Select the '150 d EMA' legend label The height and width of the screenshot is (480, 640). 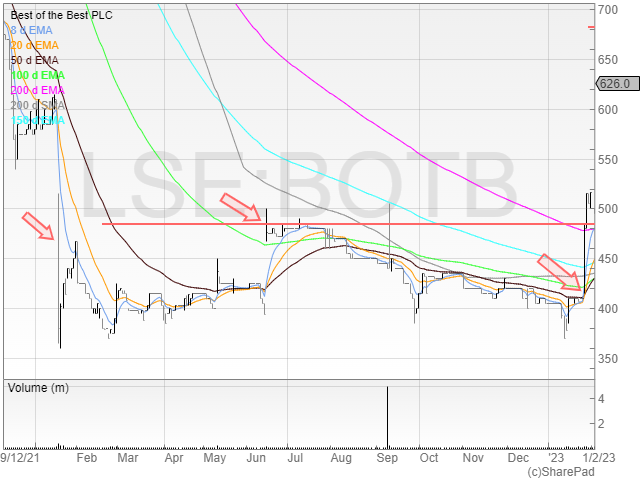tap(38, 120)
